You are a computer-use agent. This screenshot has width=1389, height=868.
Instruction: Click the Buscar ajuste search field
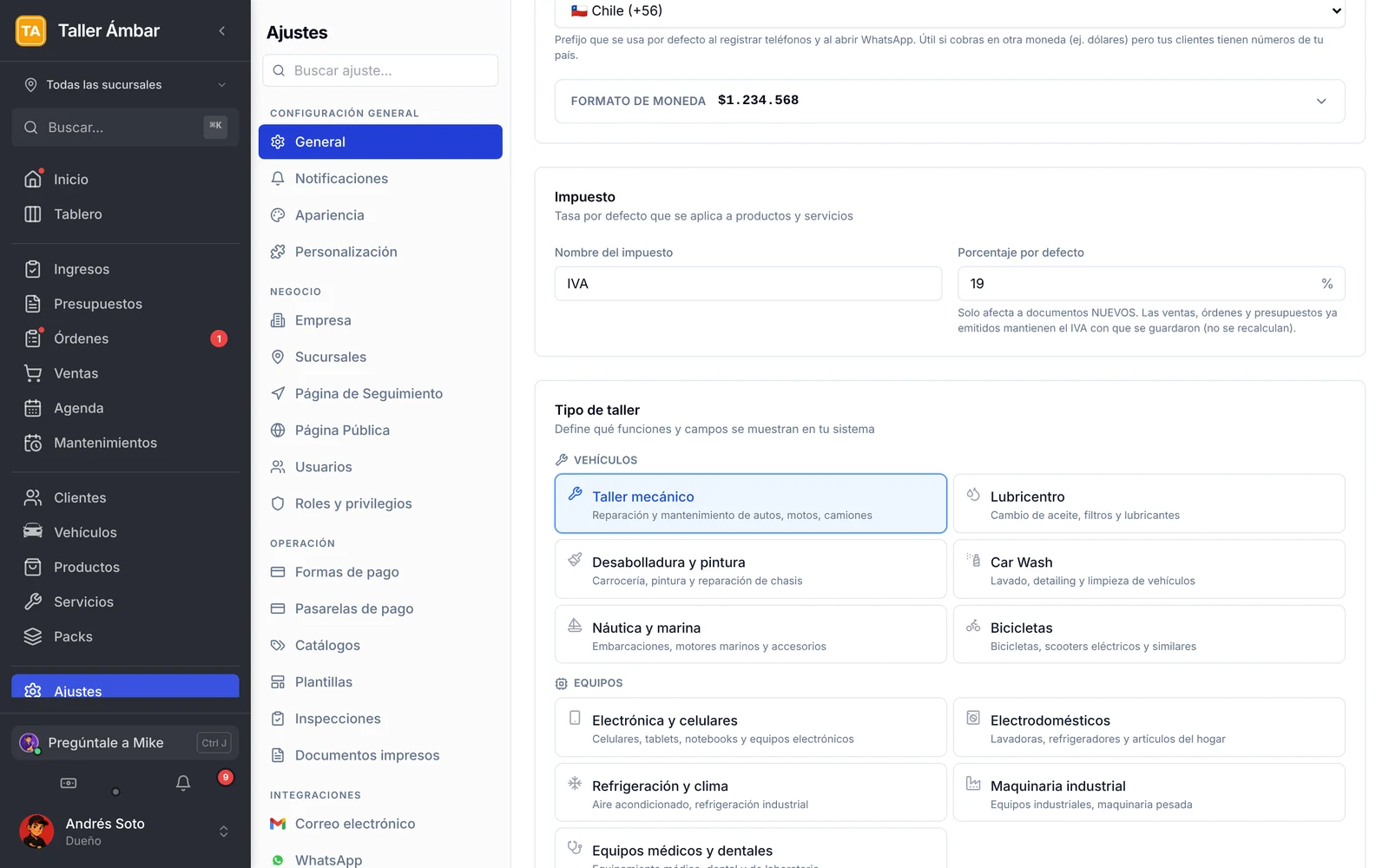pyautogui.click(x=380, y=70)
